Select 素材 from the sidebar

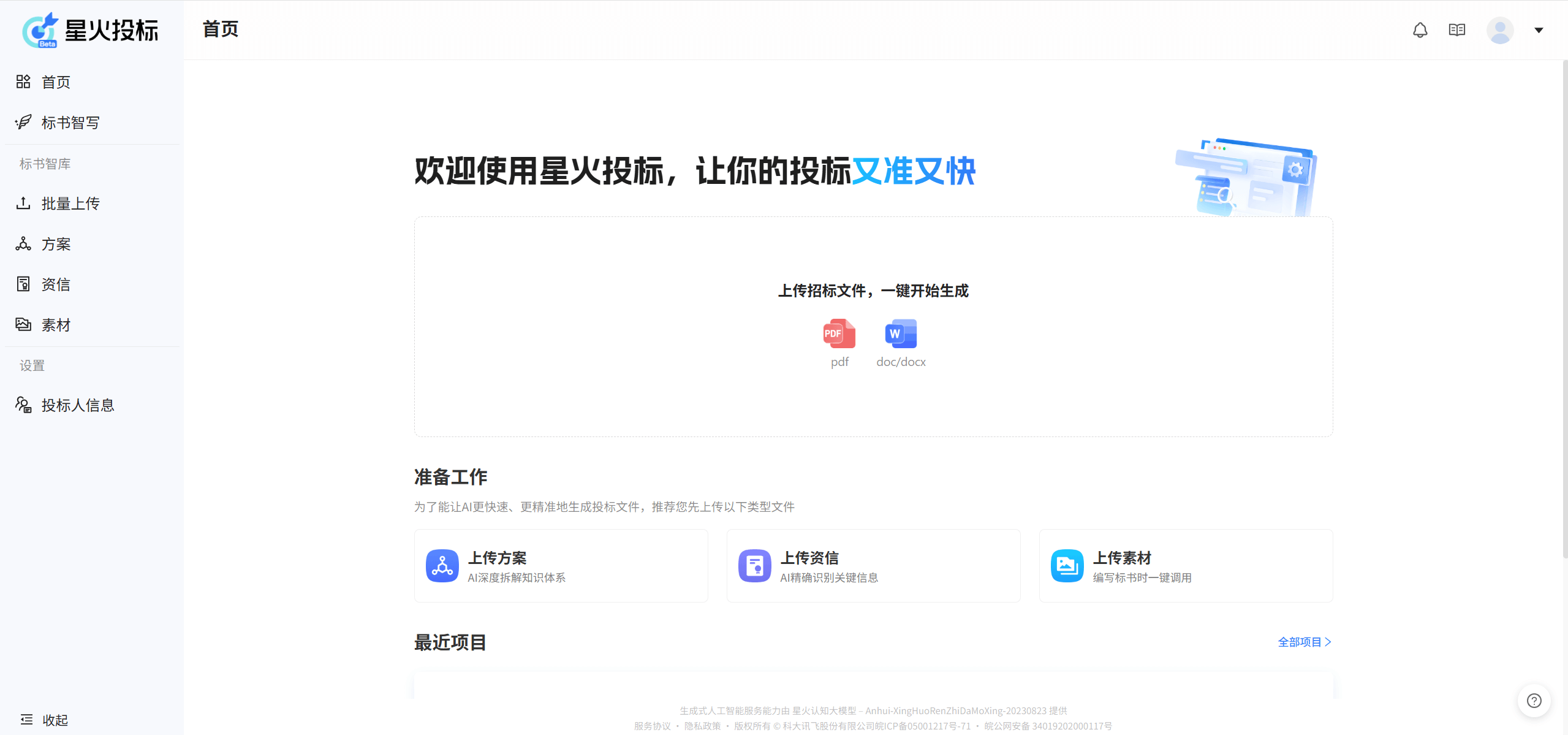[56, 324]
